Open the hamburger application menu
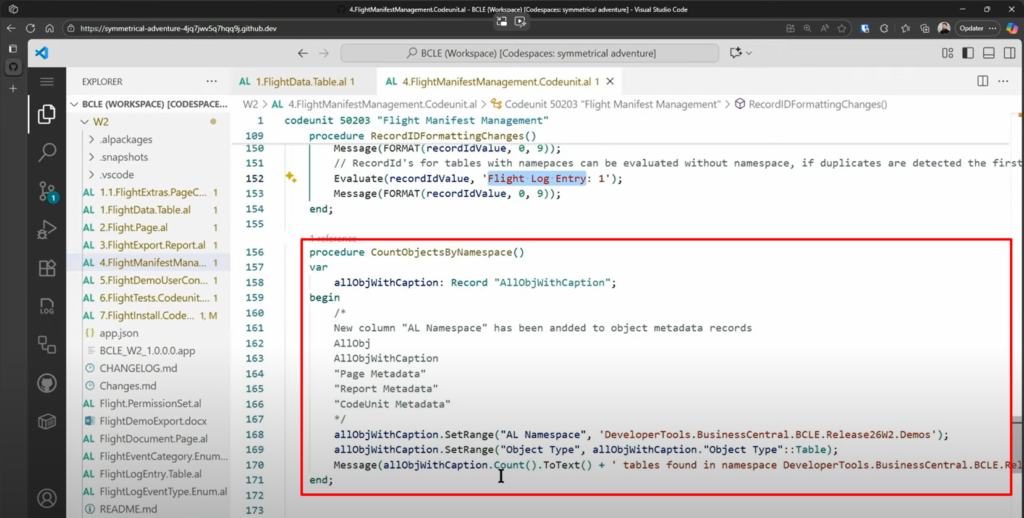Screen dimensions: 1024x518 coord(47,81)
